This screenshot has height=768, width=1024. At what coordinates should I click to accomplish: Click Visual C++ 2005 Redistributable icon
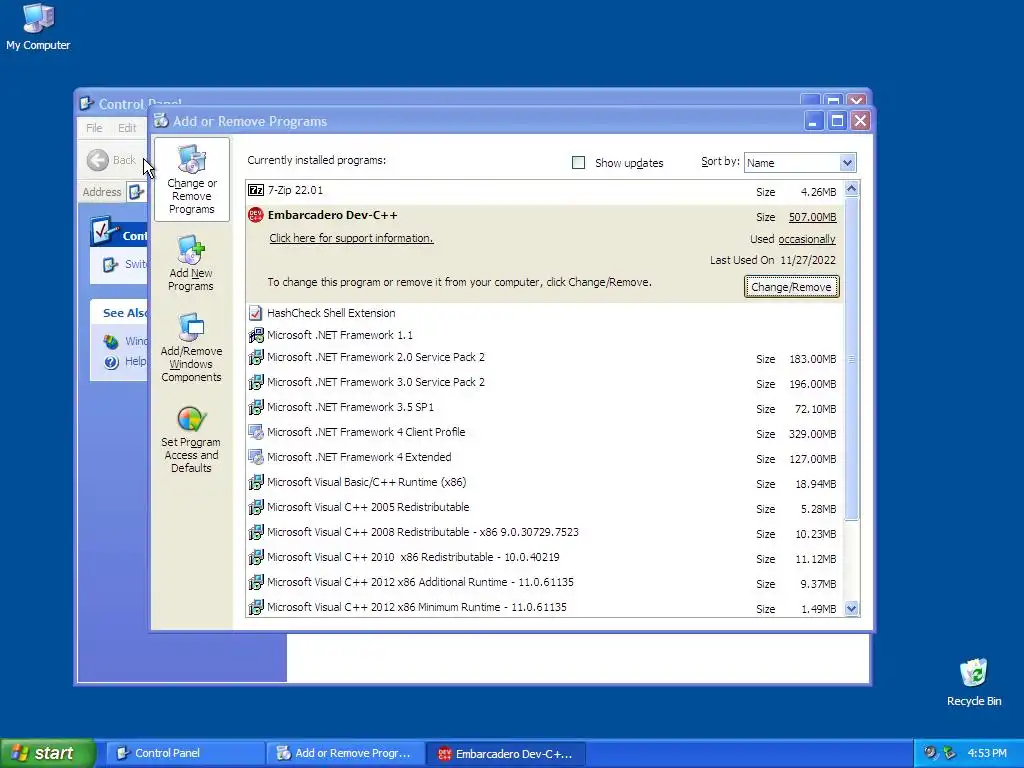(x=256, y=507)
